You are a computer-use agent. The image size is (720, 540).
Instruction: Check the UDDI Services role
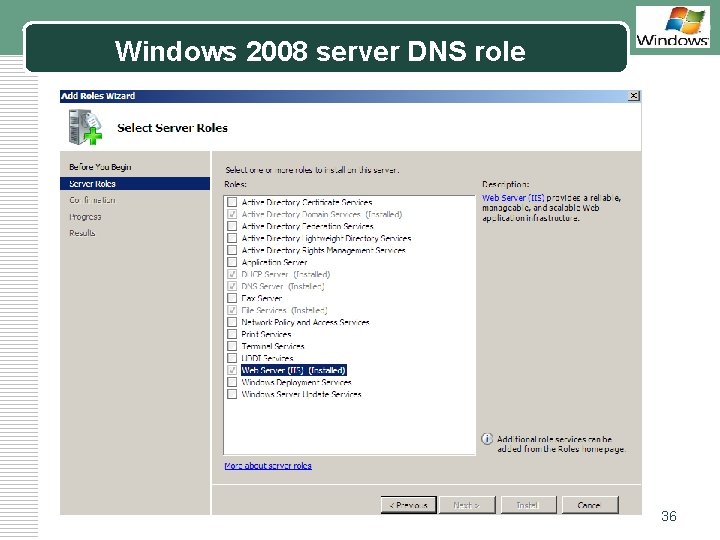pos(232,358)
